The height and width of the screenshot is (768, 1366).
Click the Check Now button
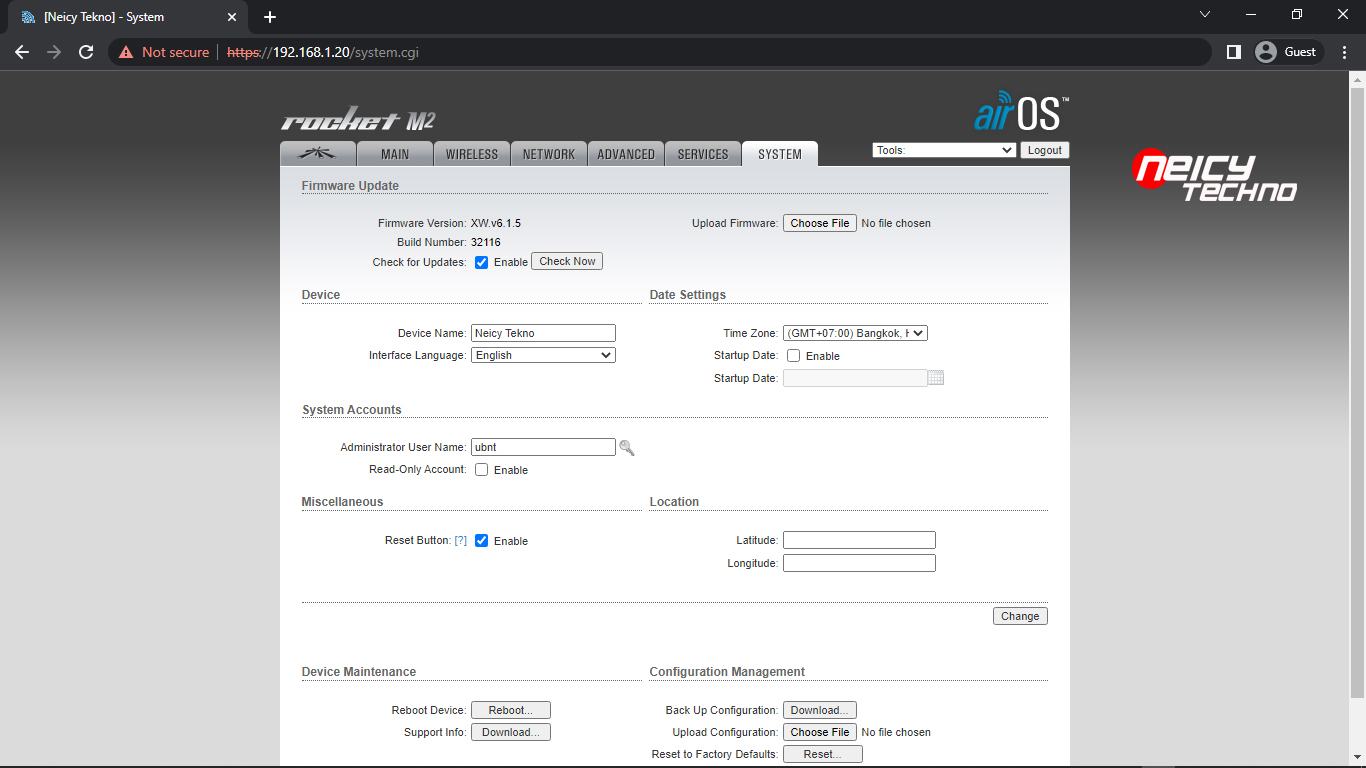pos(567,261)
